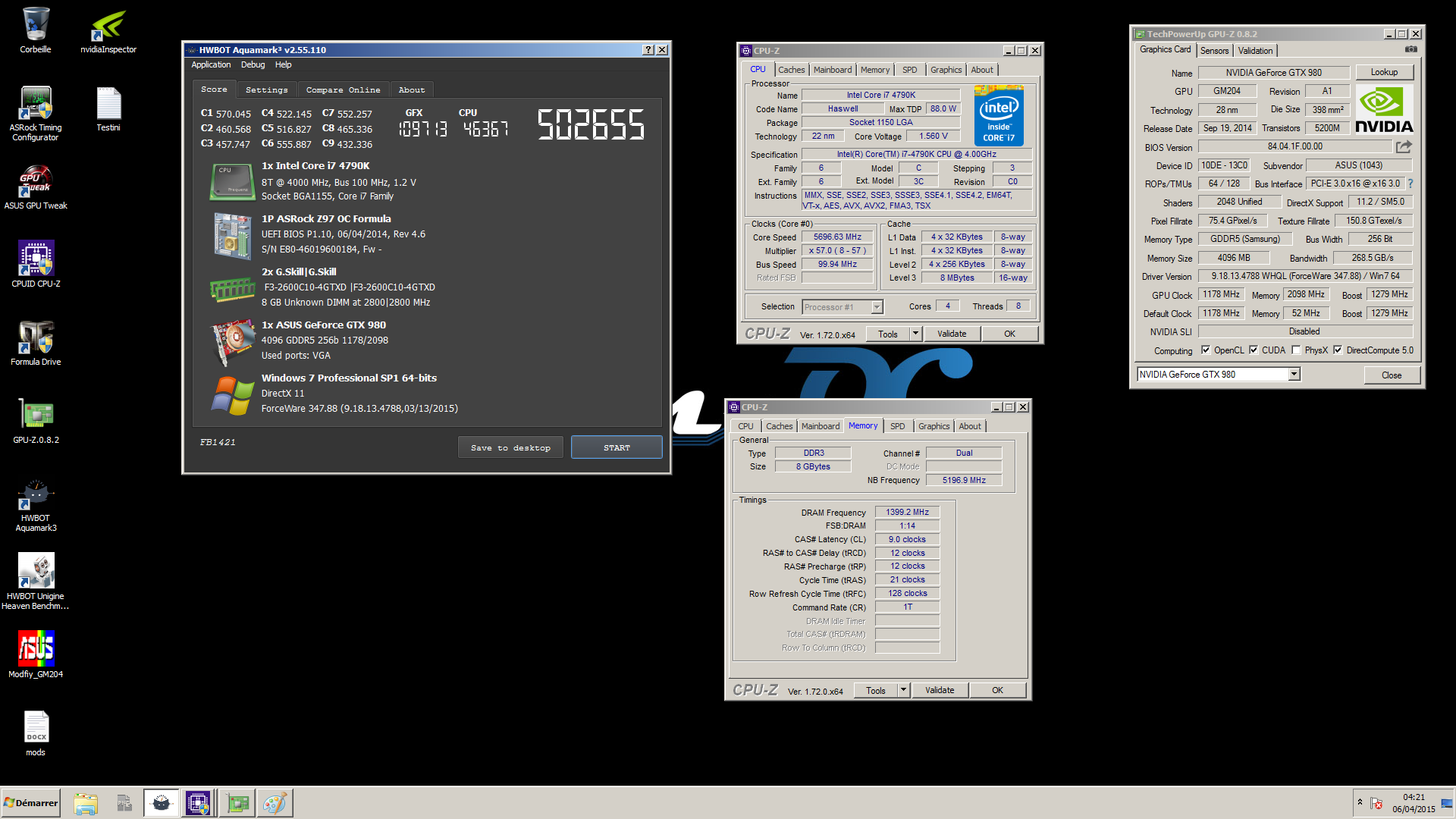Viewport: 1456px width, 819px height.
Task: Click the Close button in GPU-Z
Action: [x=1392, y=375]
